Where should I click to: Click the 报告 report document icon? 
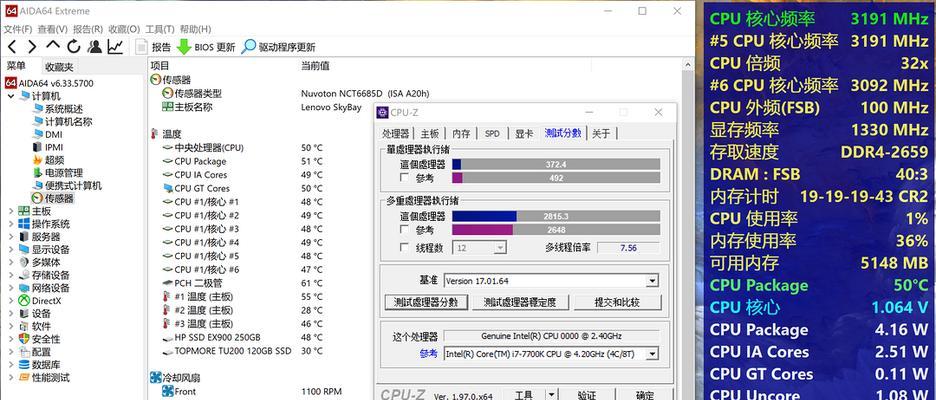[141, 47]
